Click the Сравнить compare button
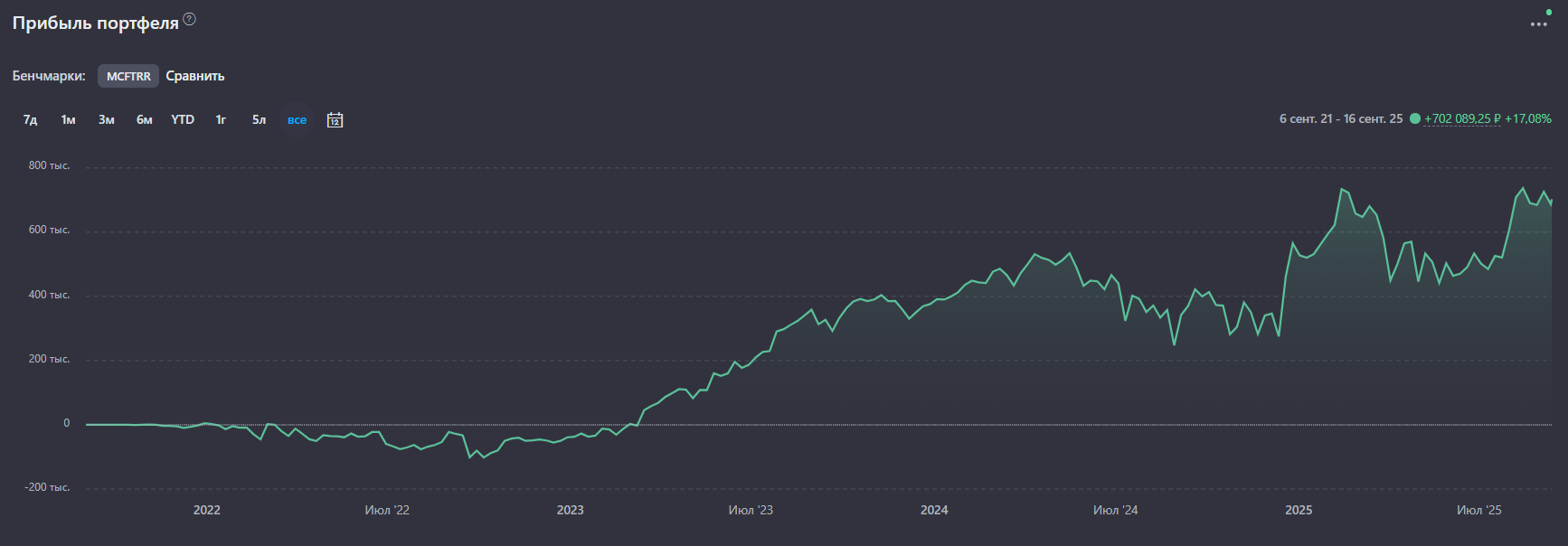The image size is (1568, 546). [x=195, y=76]
